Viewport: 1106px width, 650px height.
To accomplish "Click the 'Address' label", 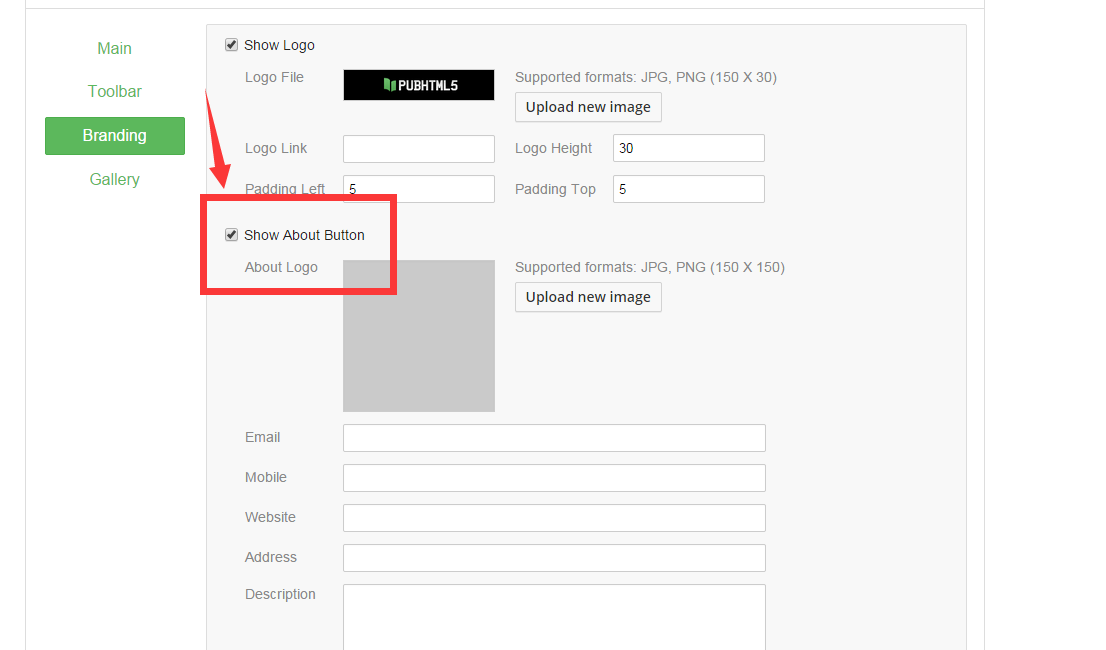I will click(x=271, y=557).
